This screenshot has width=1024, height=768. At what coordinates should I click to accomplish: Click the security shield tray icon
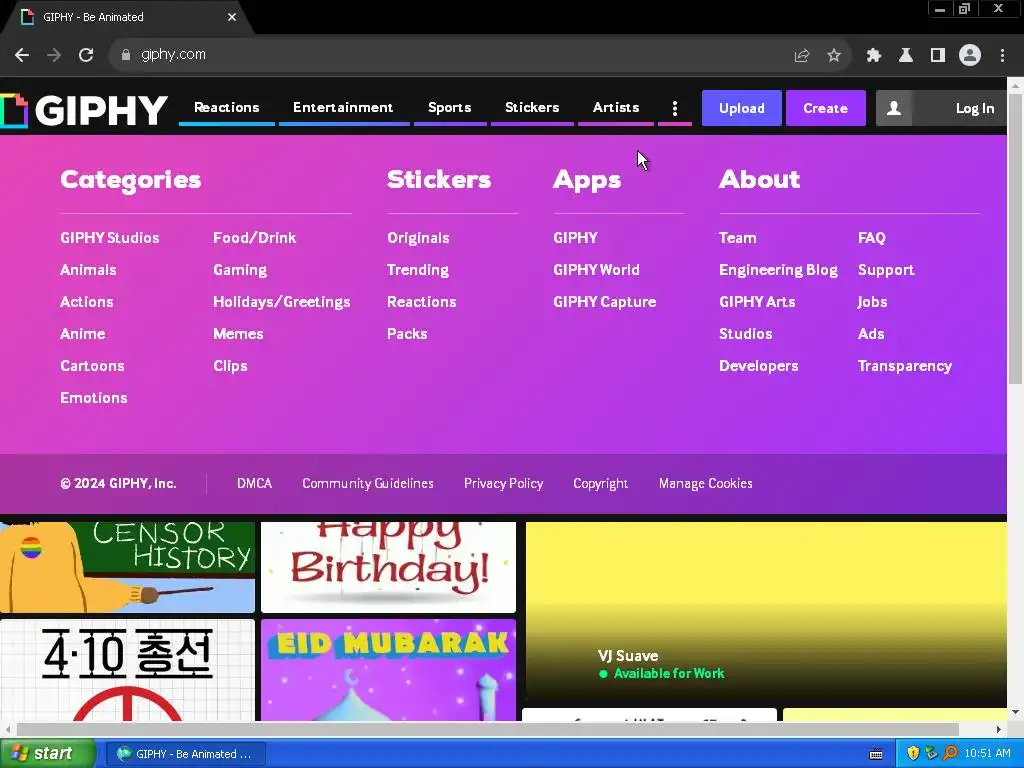tap(913, 754)
